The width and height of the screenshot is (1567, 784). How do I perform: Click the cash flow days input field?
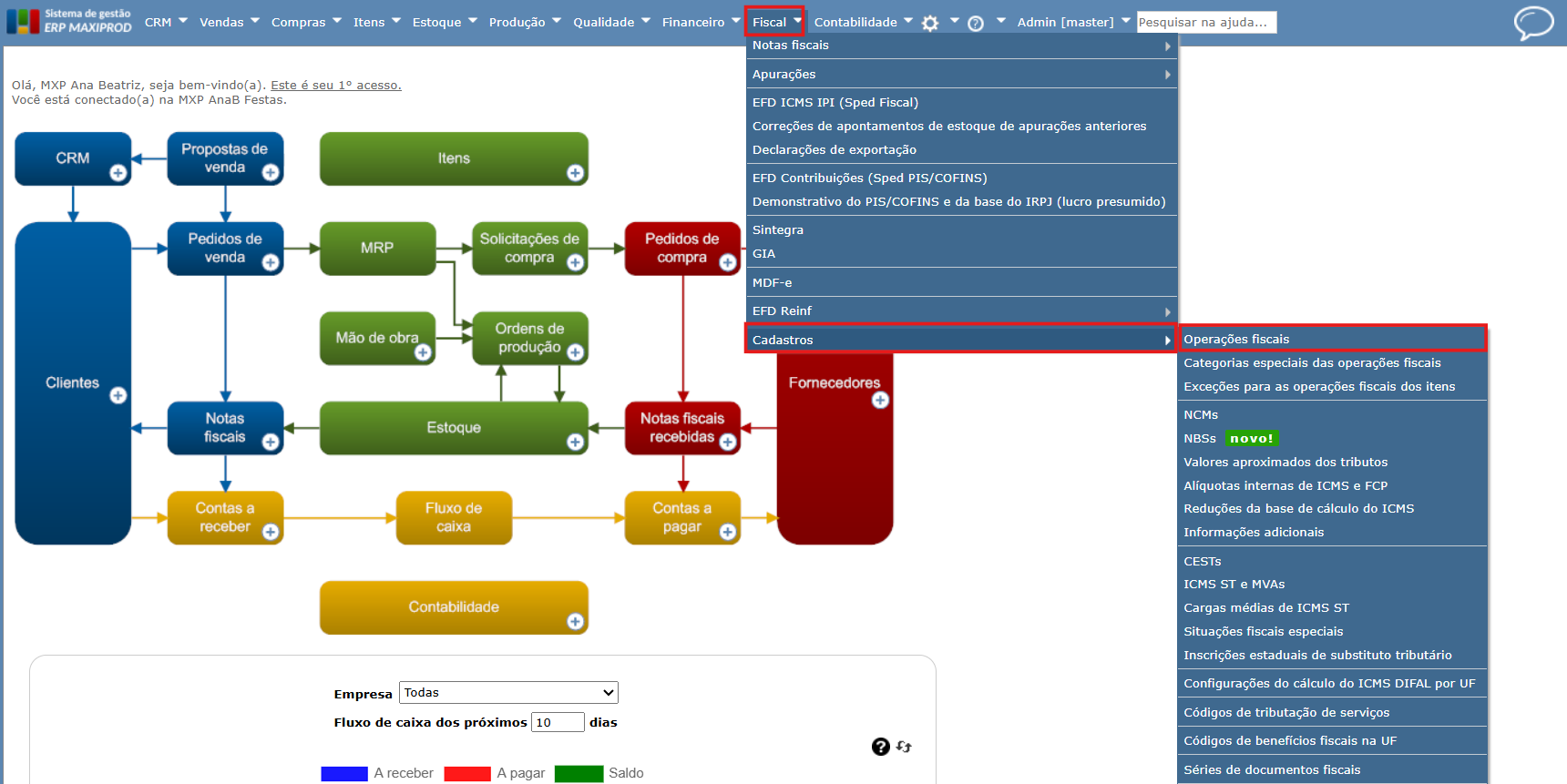pyautogui.click(x=558, y=722)
